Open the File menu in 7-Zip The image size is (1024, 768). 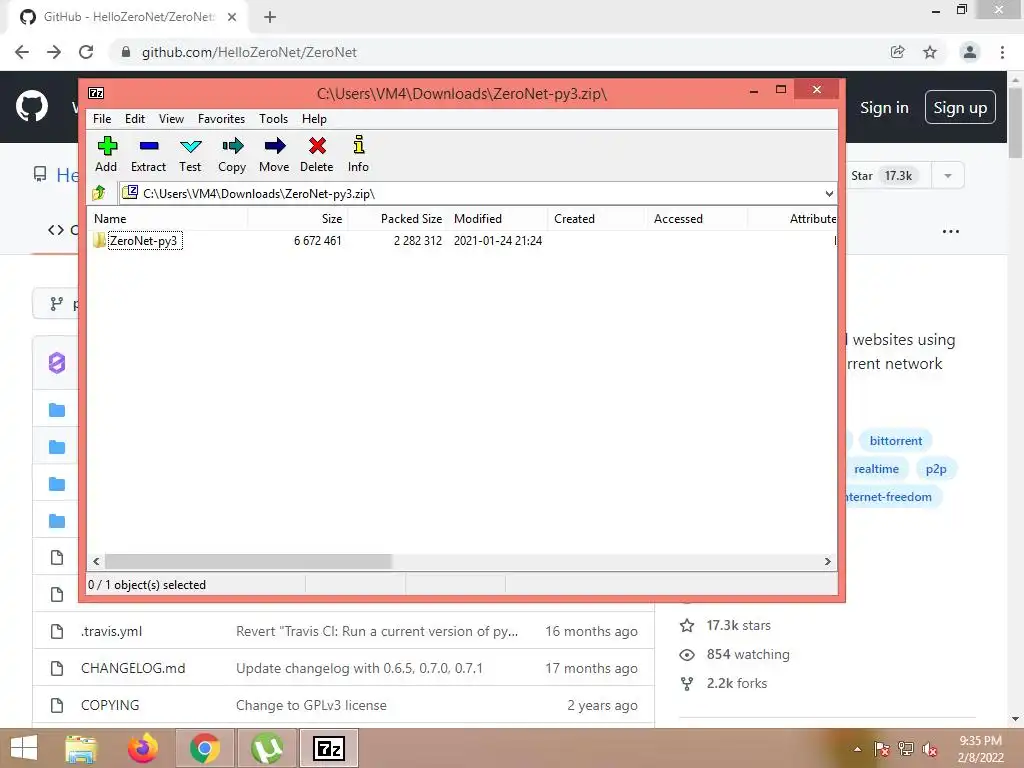102,119
